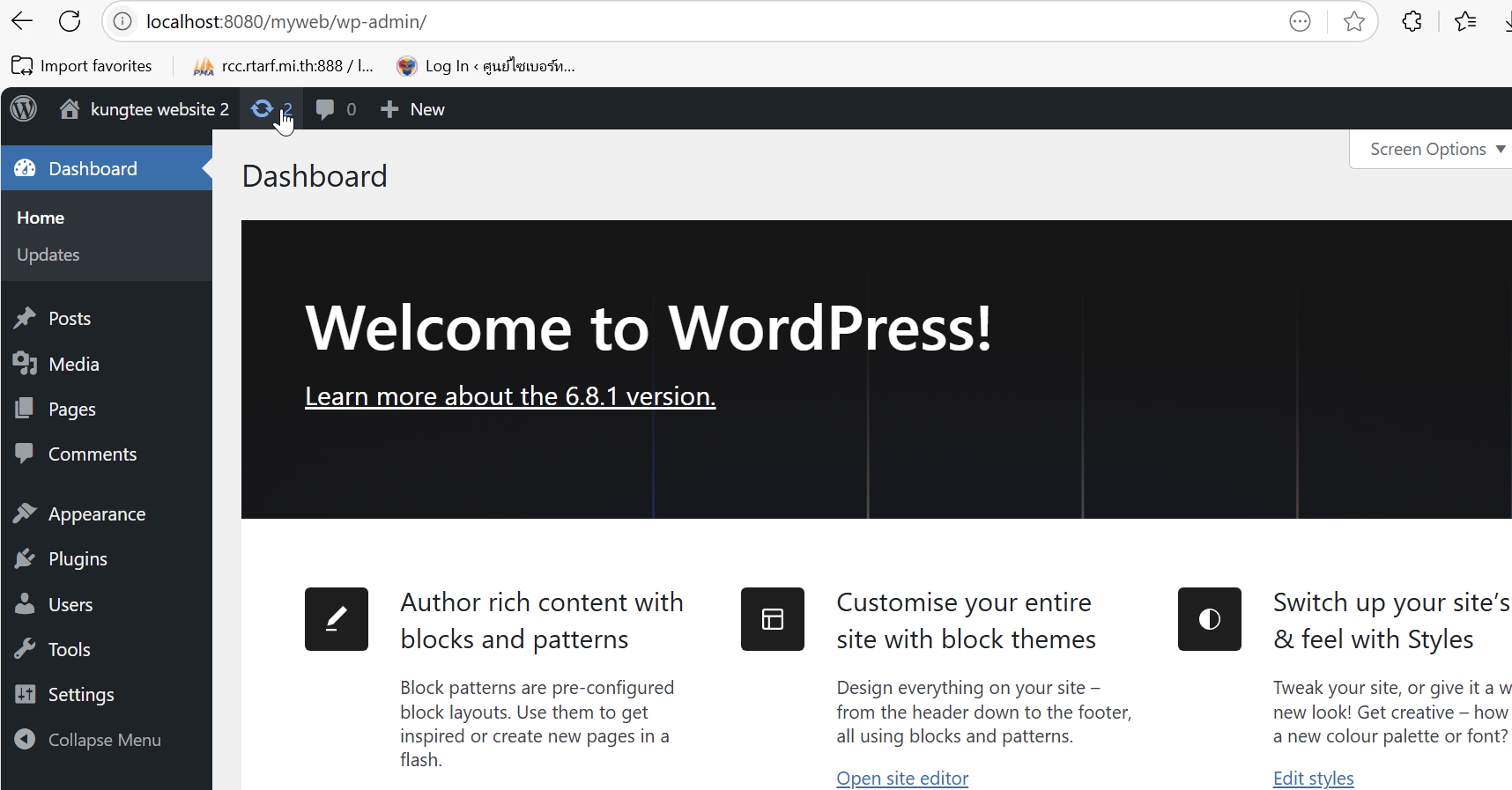
Task: Refresh the page with browser reload button
Action: coord(70,21)
